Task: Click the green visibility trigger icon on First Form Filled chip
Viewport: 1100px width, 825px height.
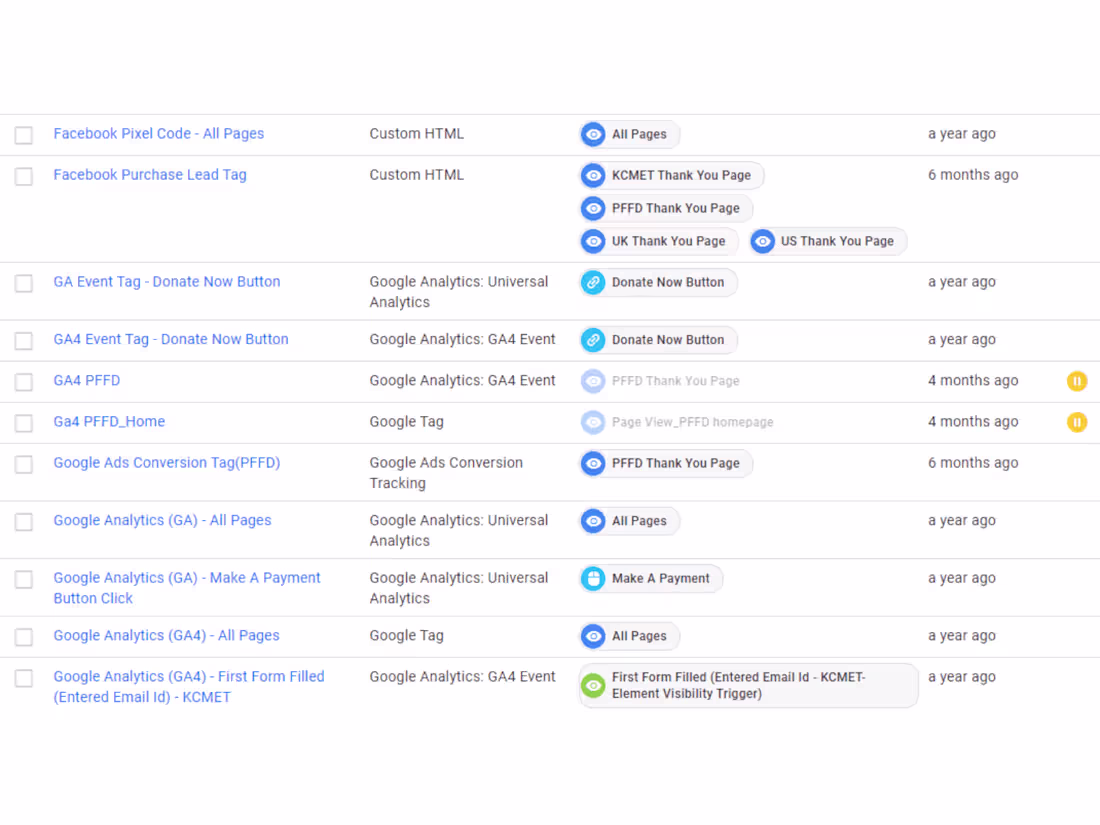Action: click(593, 685)
